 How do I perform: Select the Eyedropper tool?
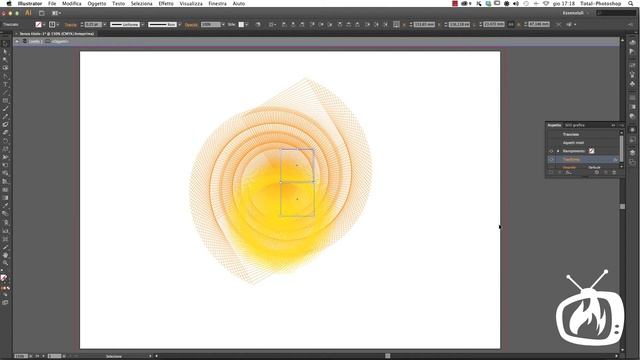tap(5, 206)
